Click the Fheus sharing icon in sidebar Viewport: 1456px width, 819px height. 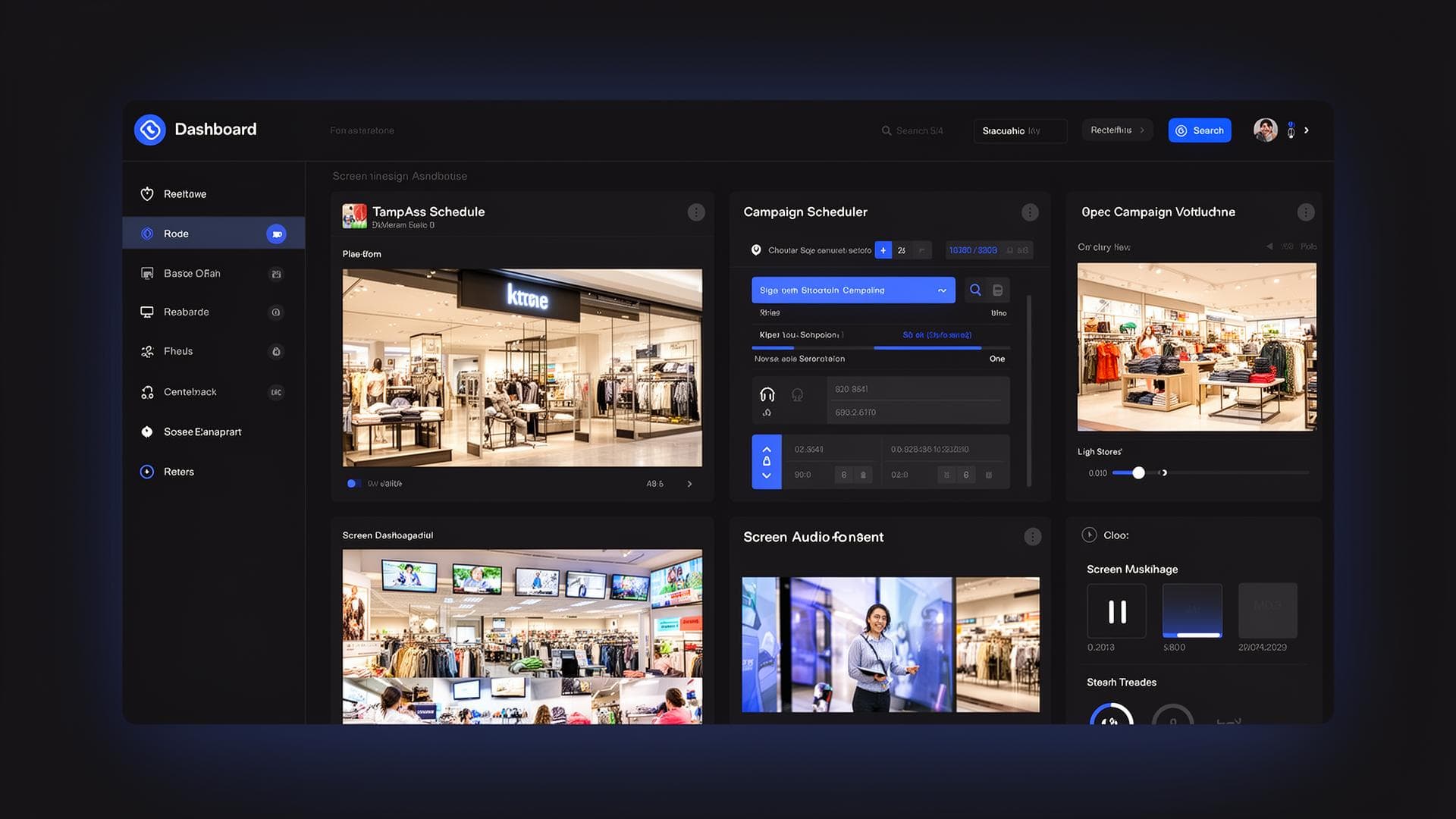coord(147,350)
